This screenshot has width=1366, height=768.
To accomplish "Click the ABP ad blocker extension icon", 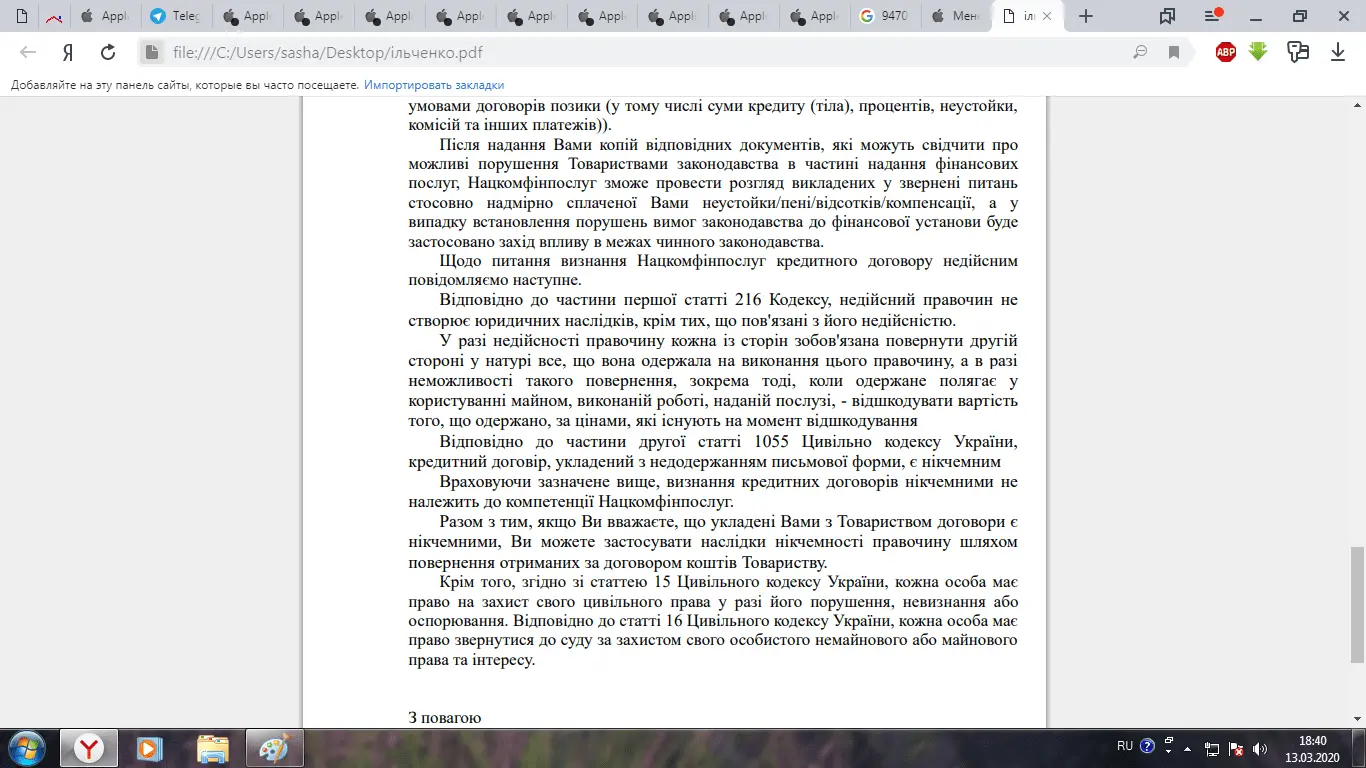I will click(x=1226, y=53).
